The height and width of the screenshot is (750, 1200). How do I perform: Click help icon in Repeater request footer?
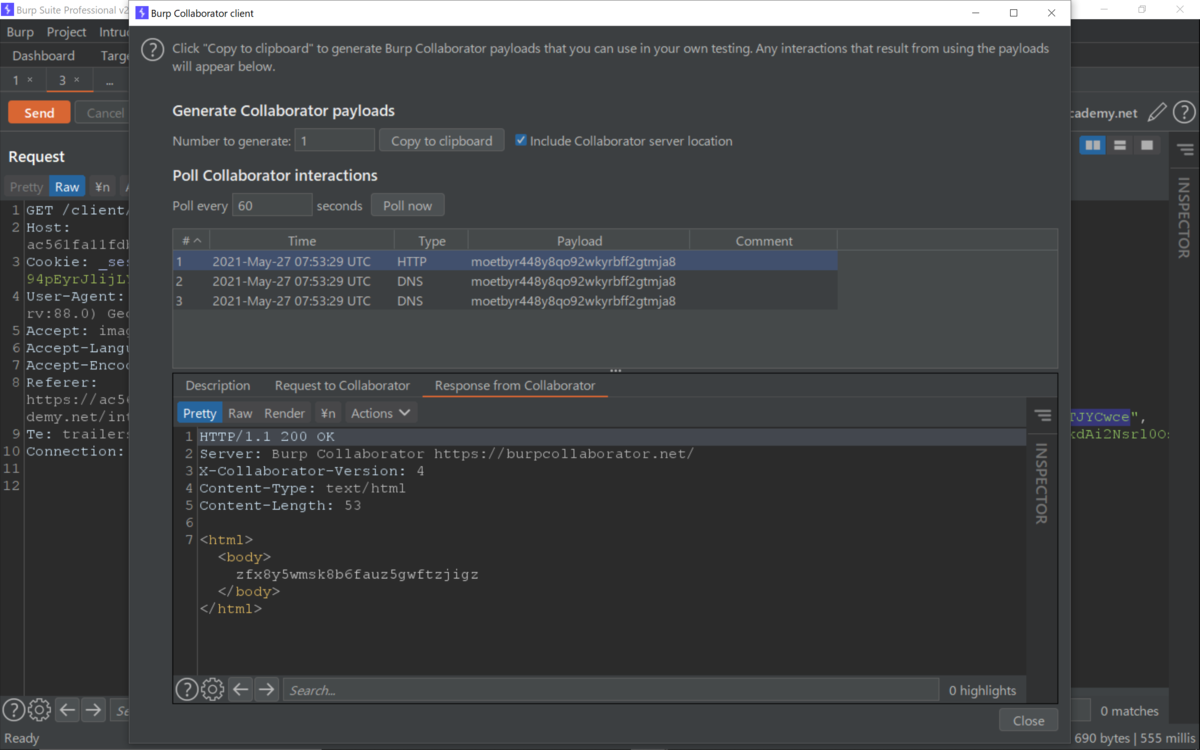[x=13, y=710]
